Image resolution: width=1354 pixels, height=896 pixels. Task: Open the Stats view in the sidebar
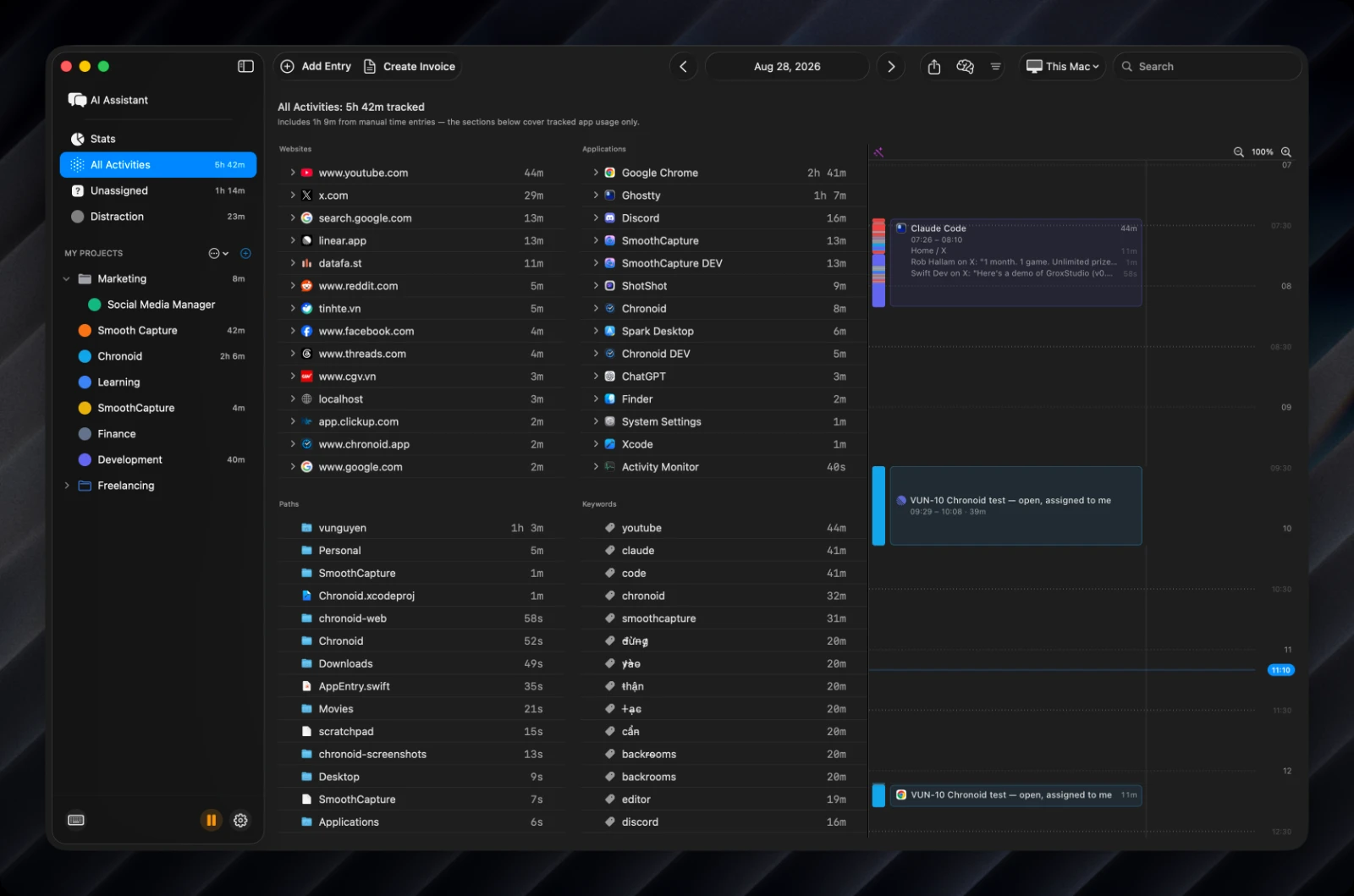click(x=158, y=139)
